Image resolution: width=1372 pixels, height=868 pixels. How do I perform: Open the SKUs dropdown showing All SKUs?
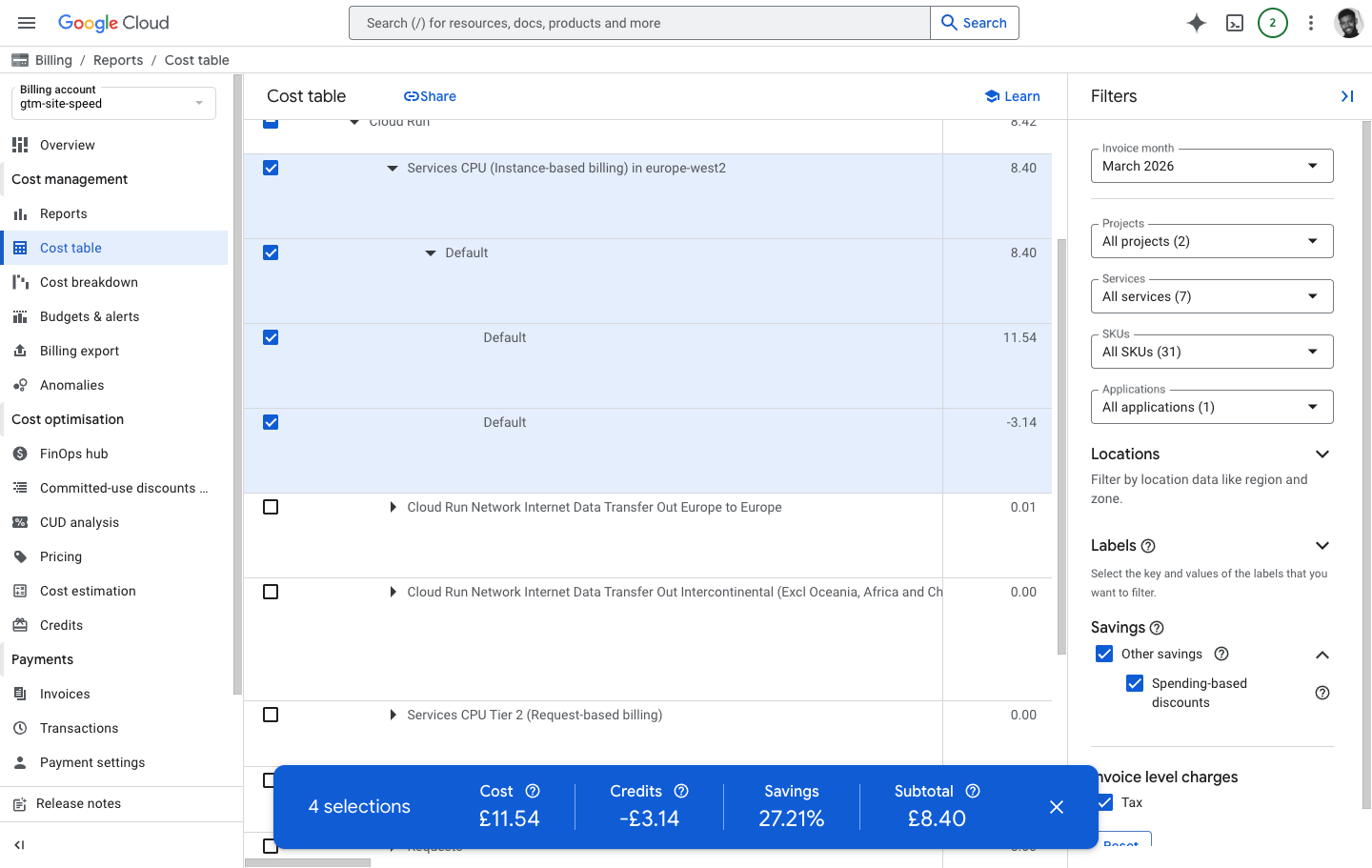(1211, 351)
